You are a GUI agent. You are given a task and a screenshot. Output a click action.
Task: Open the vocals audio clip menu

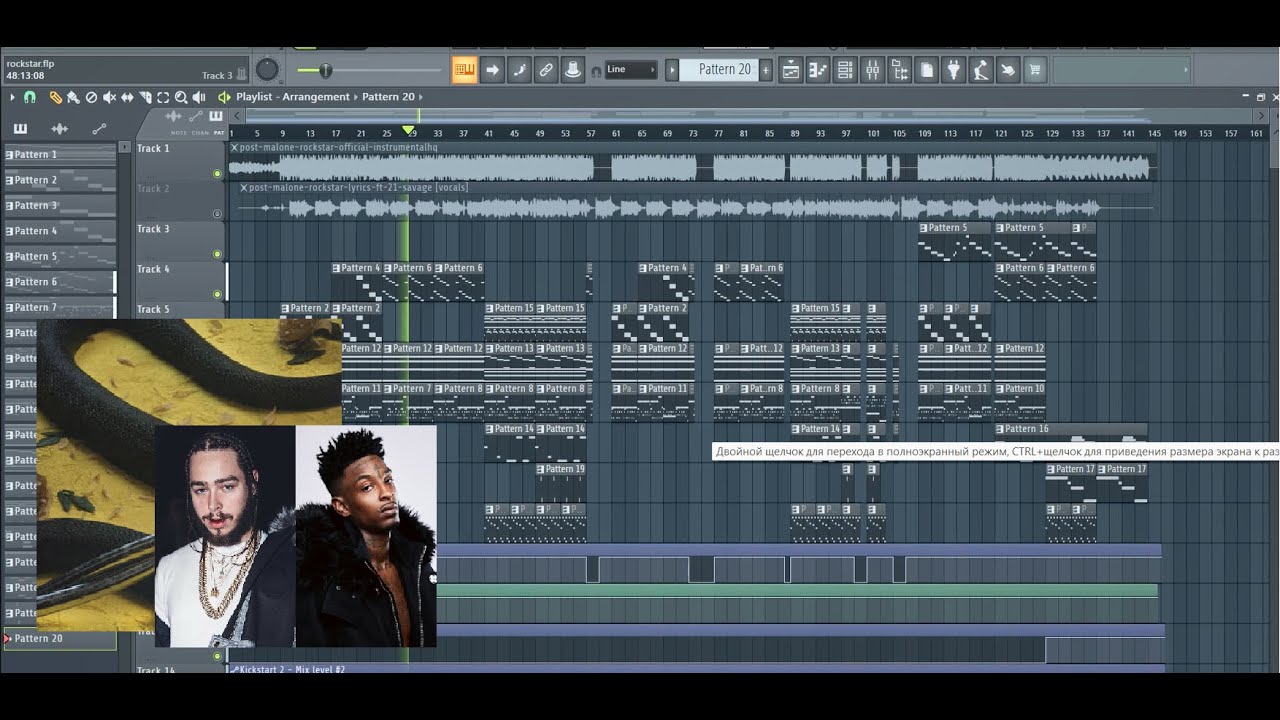pyautogui.click(x=244, y=187)
